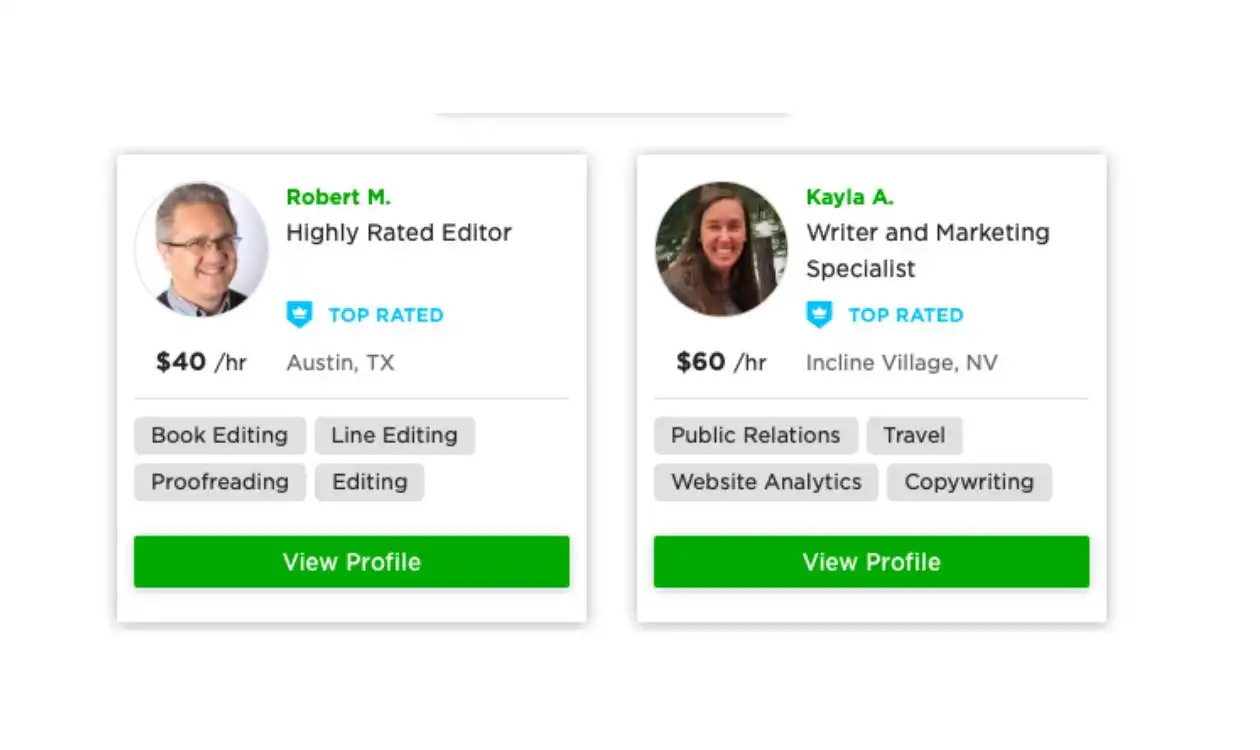
Task: Click the Incline Village, NV location text
Action: 902,363
